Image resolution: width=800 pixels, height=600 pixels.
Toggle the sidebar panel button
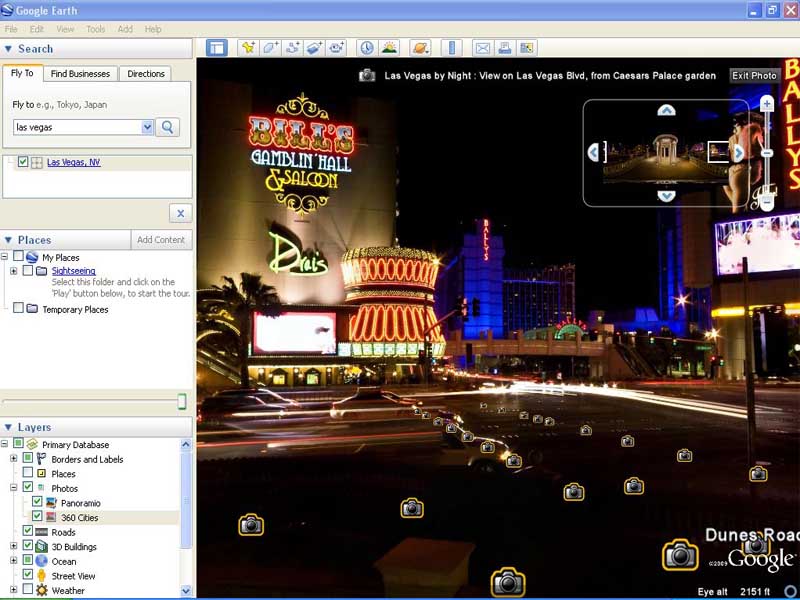coord(217,48)
